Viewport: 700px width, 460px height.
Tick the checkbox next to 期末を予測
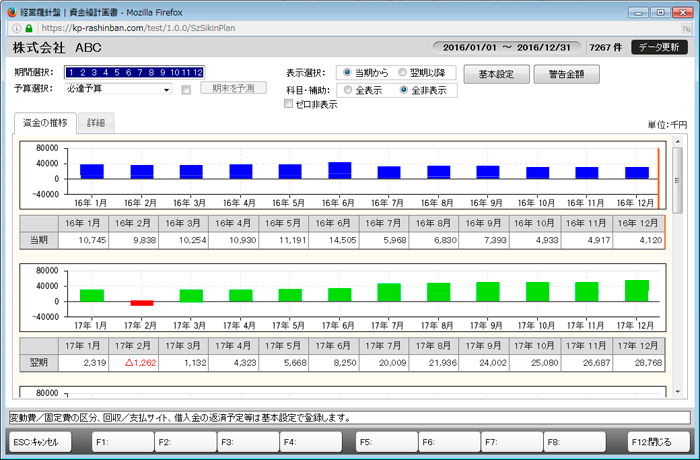[x=186, y=89]
